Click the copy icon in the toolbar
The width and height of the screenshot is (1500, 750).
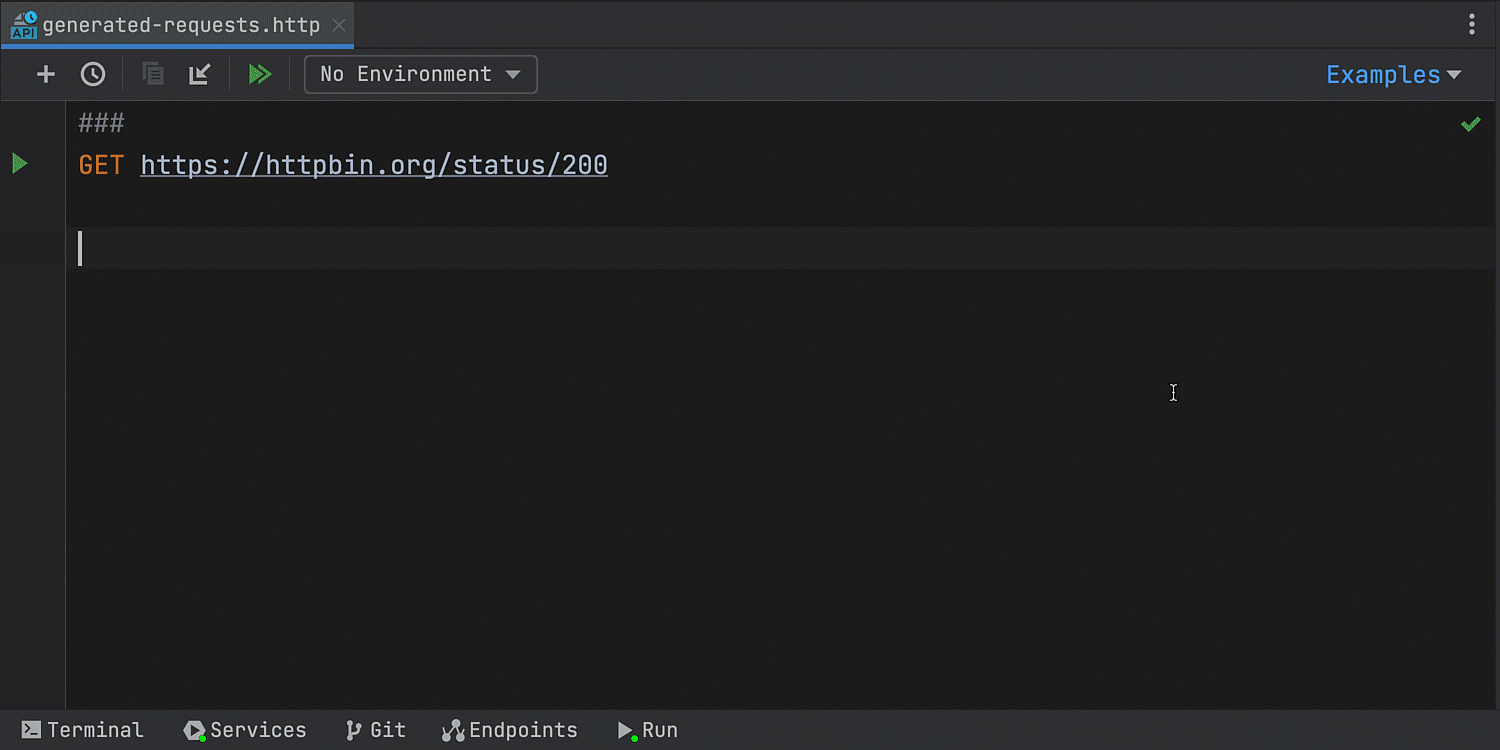coord(153,74)
